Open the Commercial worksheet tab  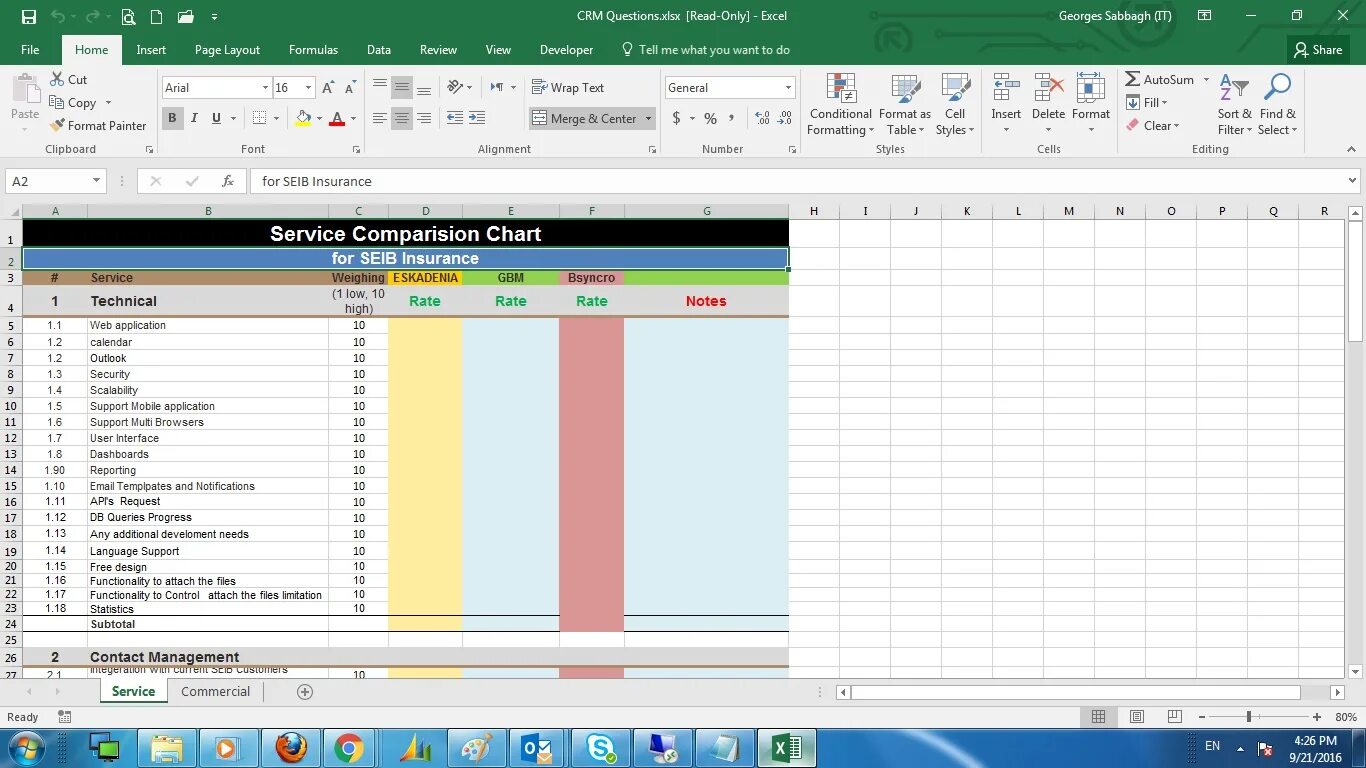click(x=215, y=691)
